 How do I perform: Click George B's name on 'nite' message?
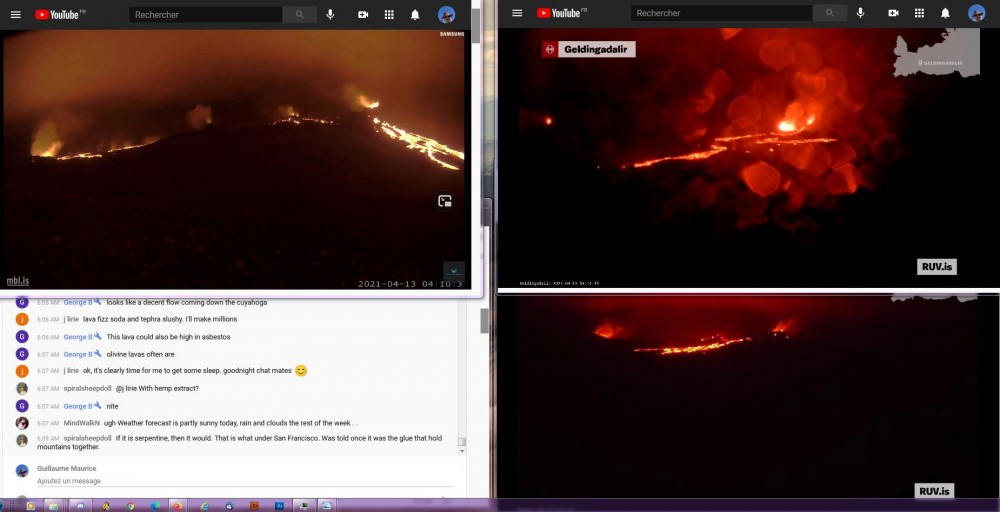77,406
